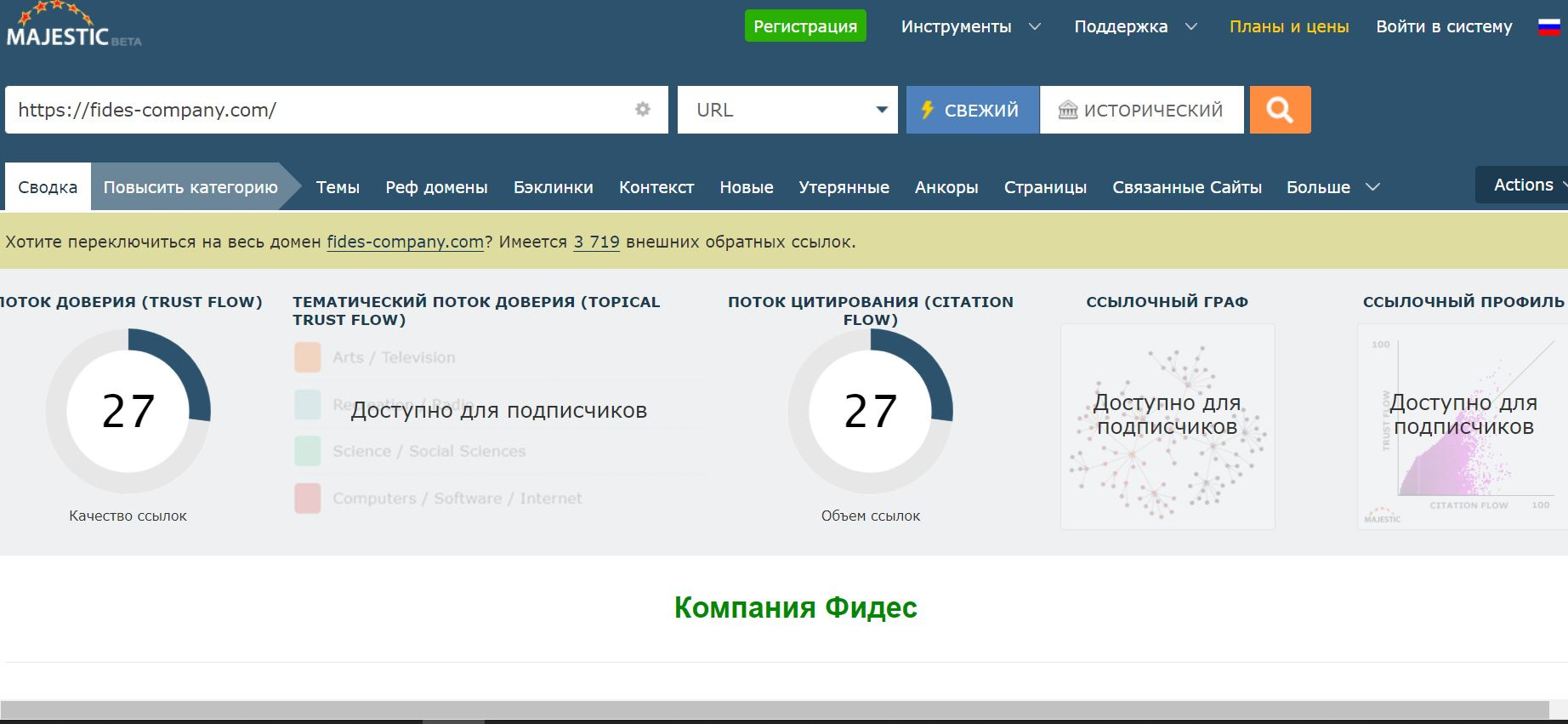Expand the Инструменты menu

(x=970, y=26)
